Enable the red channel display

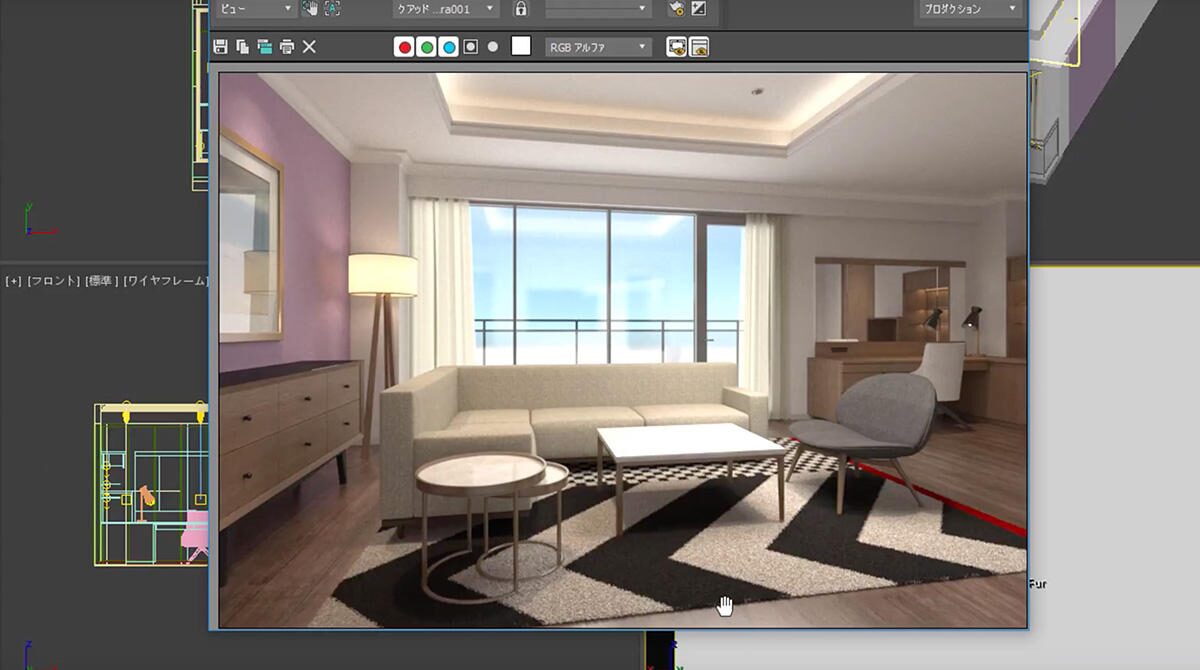(x=406, y=44)
